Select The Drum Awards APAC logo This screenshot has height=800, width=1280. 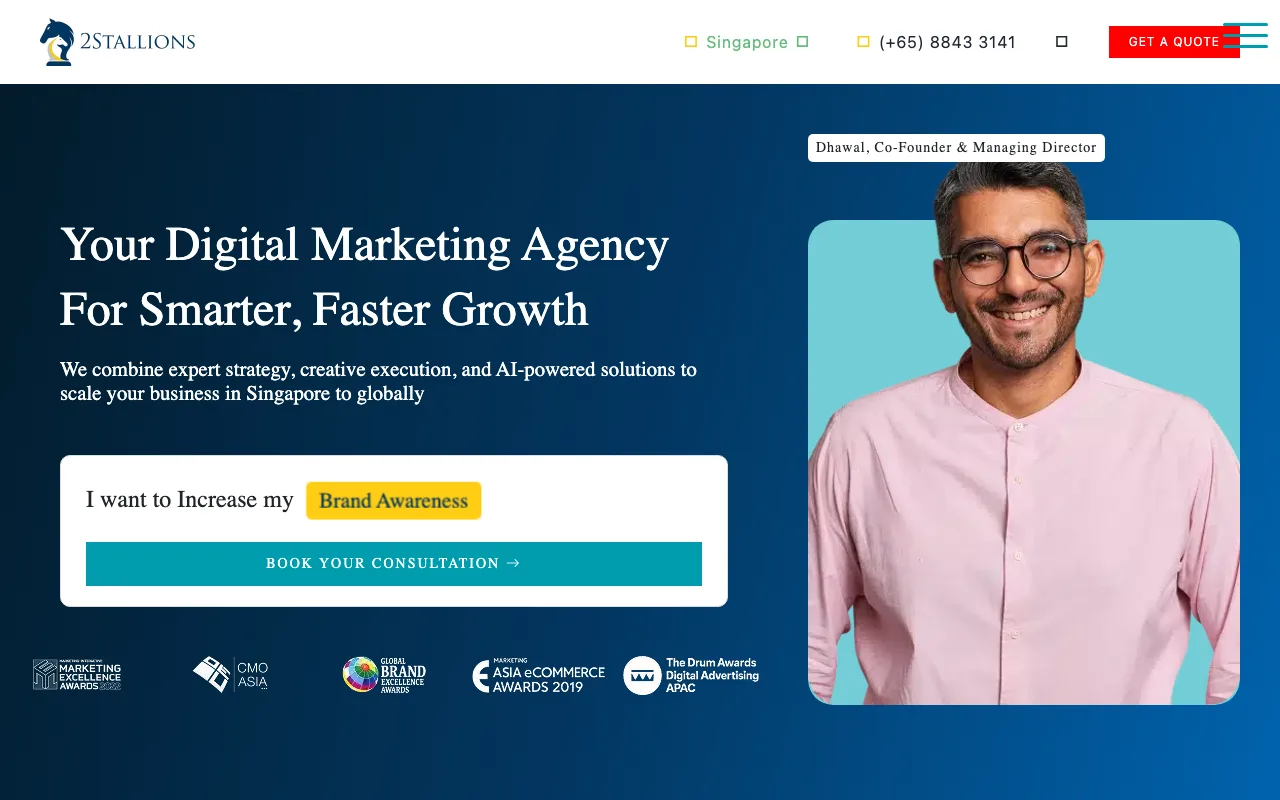point(691,675)
